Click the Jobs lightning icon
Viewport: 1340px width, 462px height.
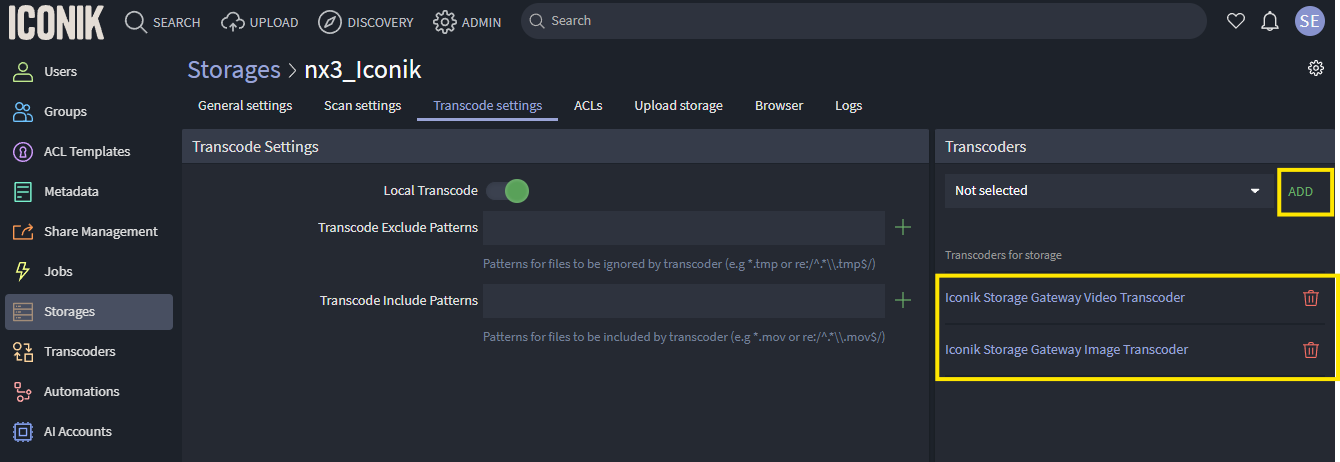pos(22,271)
